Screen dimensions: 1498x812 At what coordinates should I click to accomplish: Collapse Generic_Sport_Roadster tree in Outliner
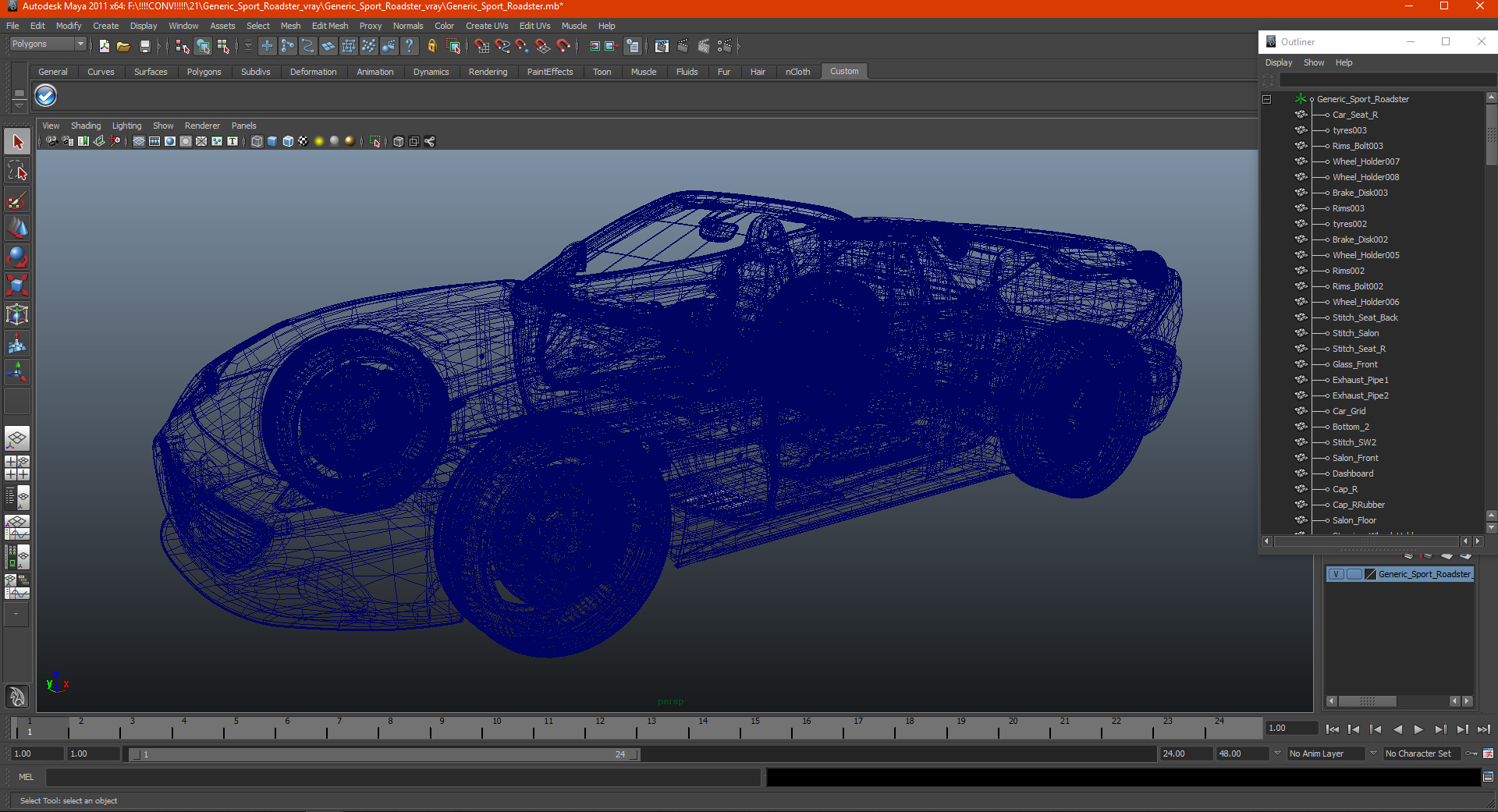[x=1267, y=99]
